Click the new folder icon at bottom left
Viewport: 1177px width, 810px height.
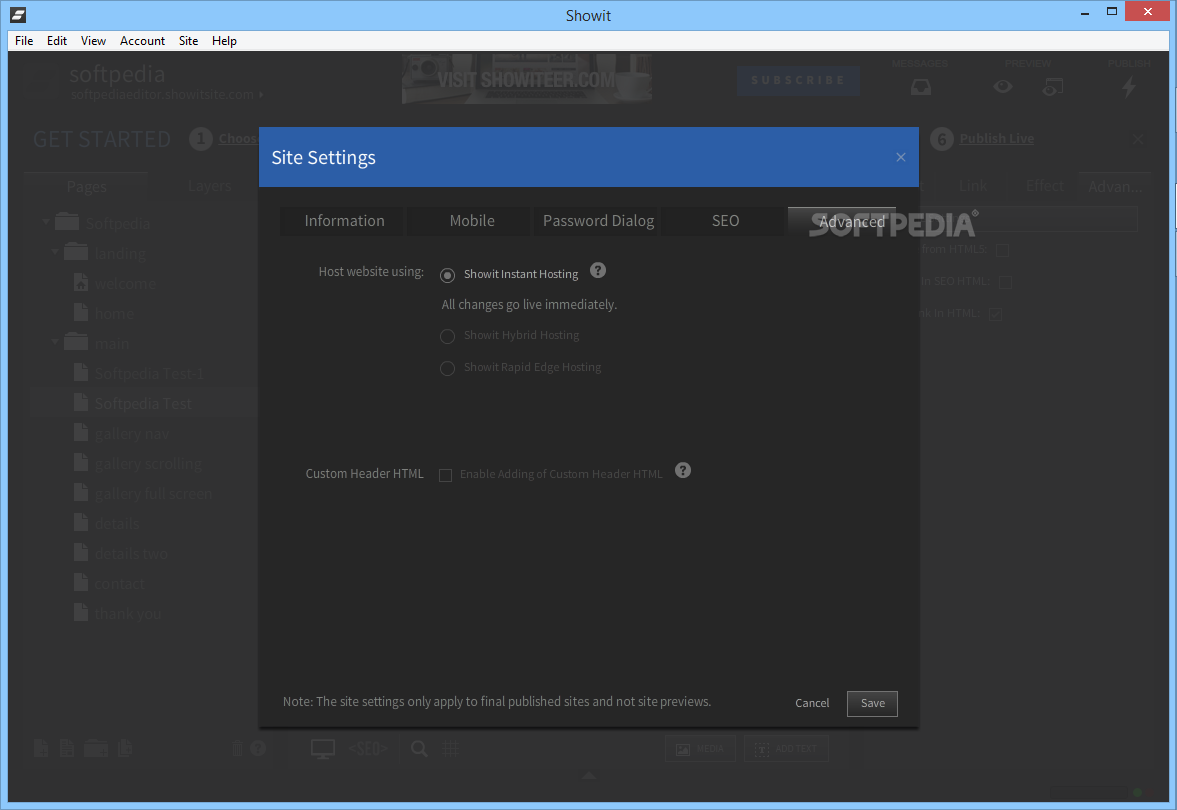pyautogui.click(x=96, y=748)
